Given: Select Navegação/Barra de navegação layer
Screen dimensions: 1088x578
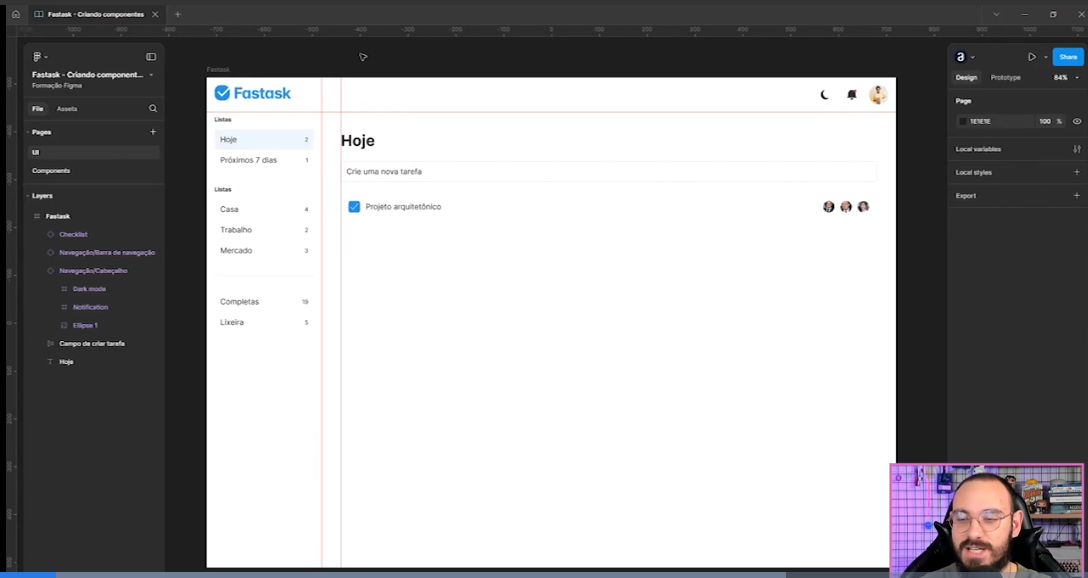Looking at the screenshot, I should click(x=106, y=253).
